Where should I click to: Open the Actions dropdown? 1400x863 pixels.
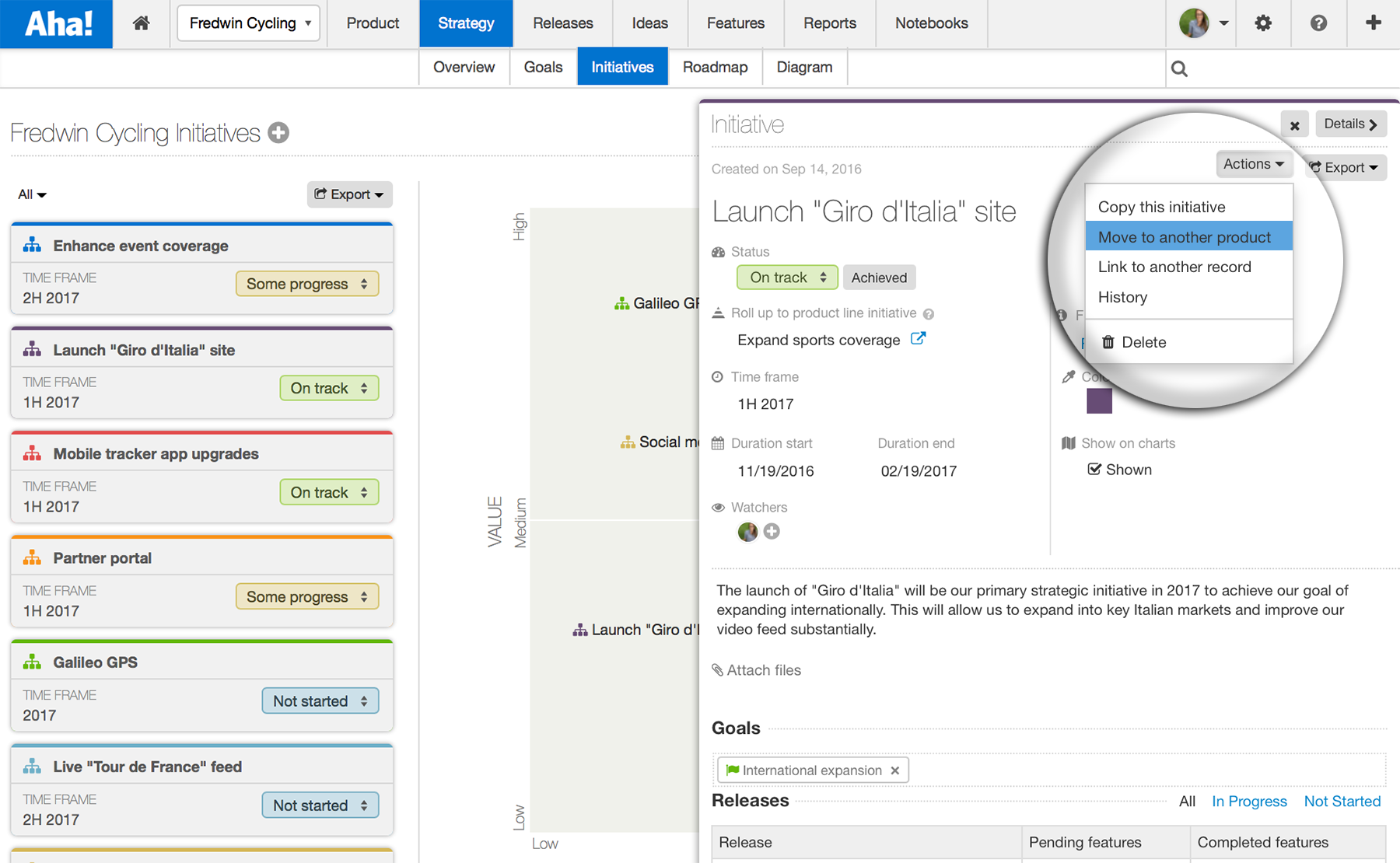pos(1253,164)
